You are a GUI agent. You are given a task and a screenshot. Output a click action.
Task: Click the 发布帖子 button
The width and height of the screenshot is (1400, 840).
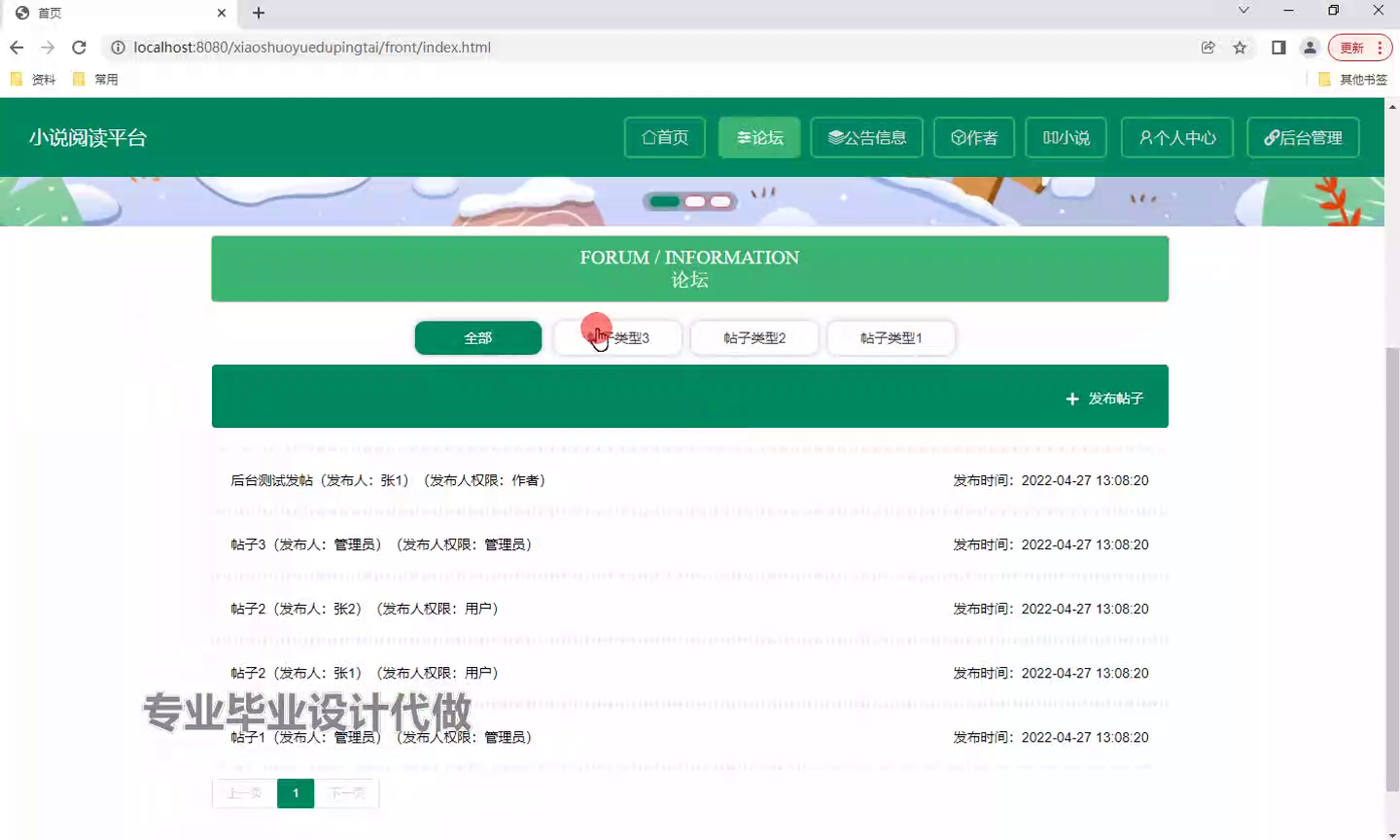click(1104, 399)
